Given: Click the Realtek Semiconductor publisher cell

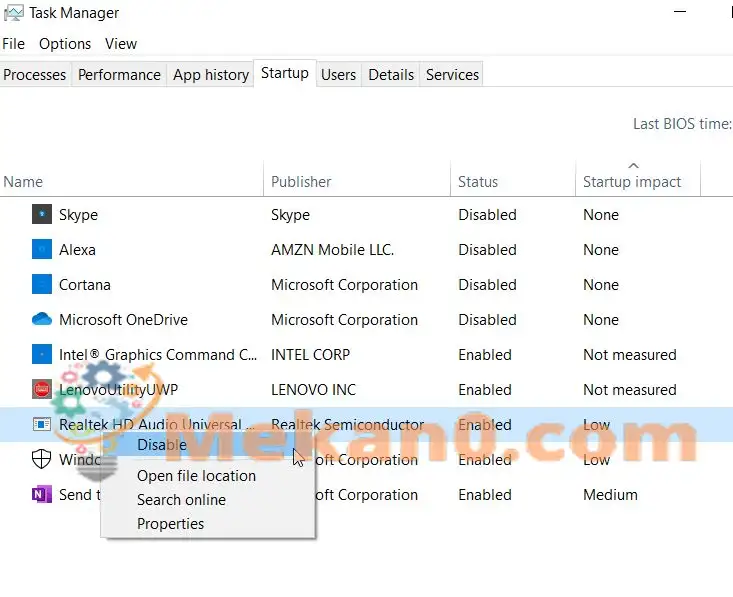Looking at the screenshot, I should coord(347,424).
